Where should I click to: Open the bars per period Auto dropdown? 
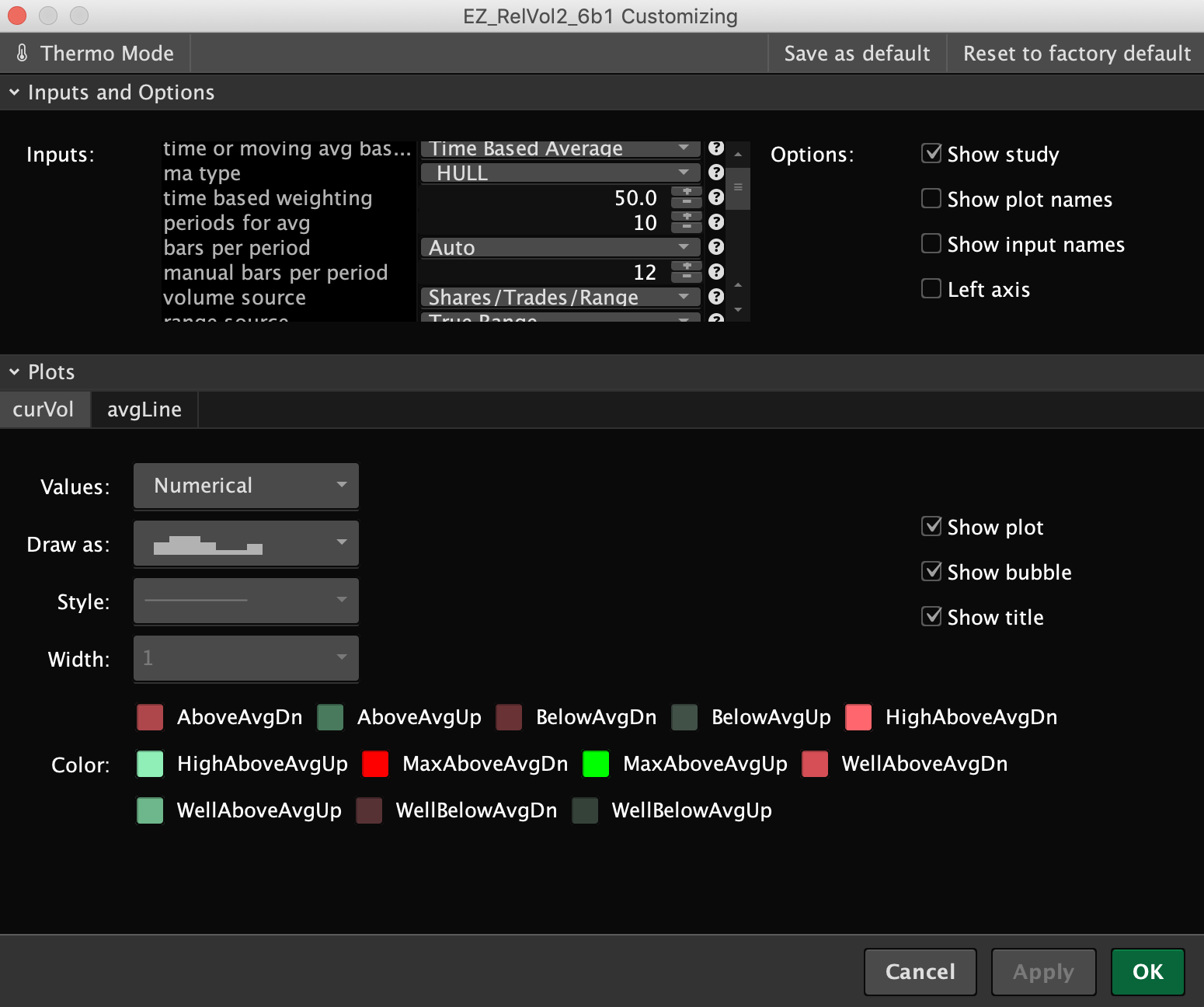[x=560, y=247]
